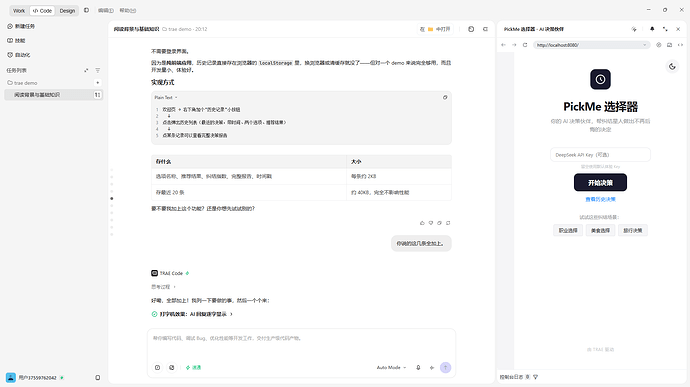Click the thumbs down icon under the reply
This screenshot has width=690, height=387.
coord(431,223)
